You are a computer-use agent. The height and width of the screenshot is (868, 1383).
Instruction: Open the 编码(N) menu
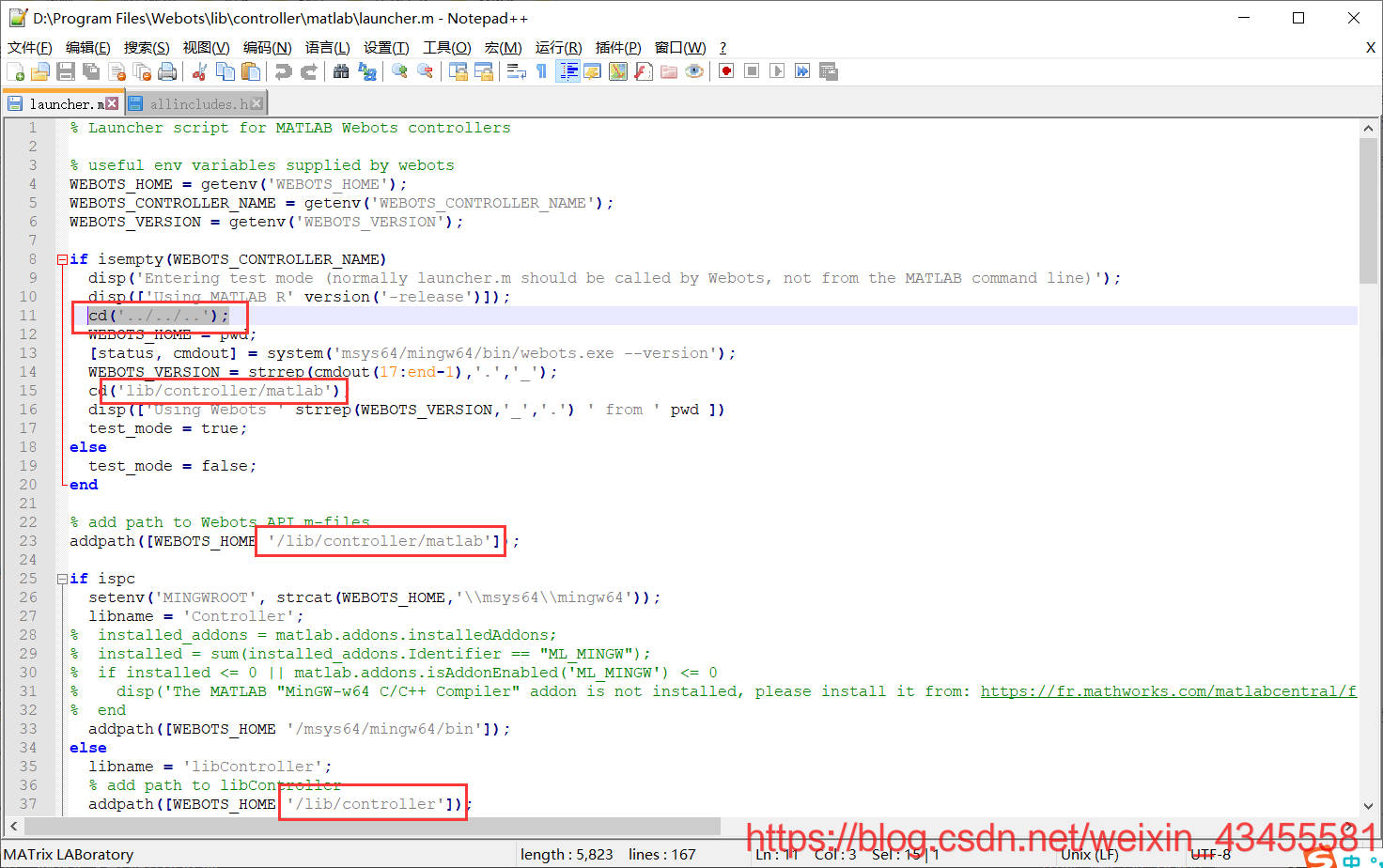[267, 47]
